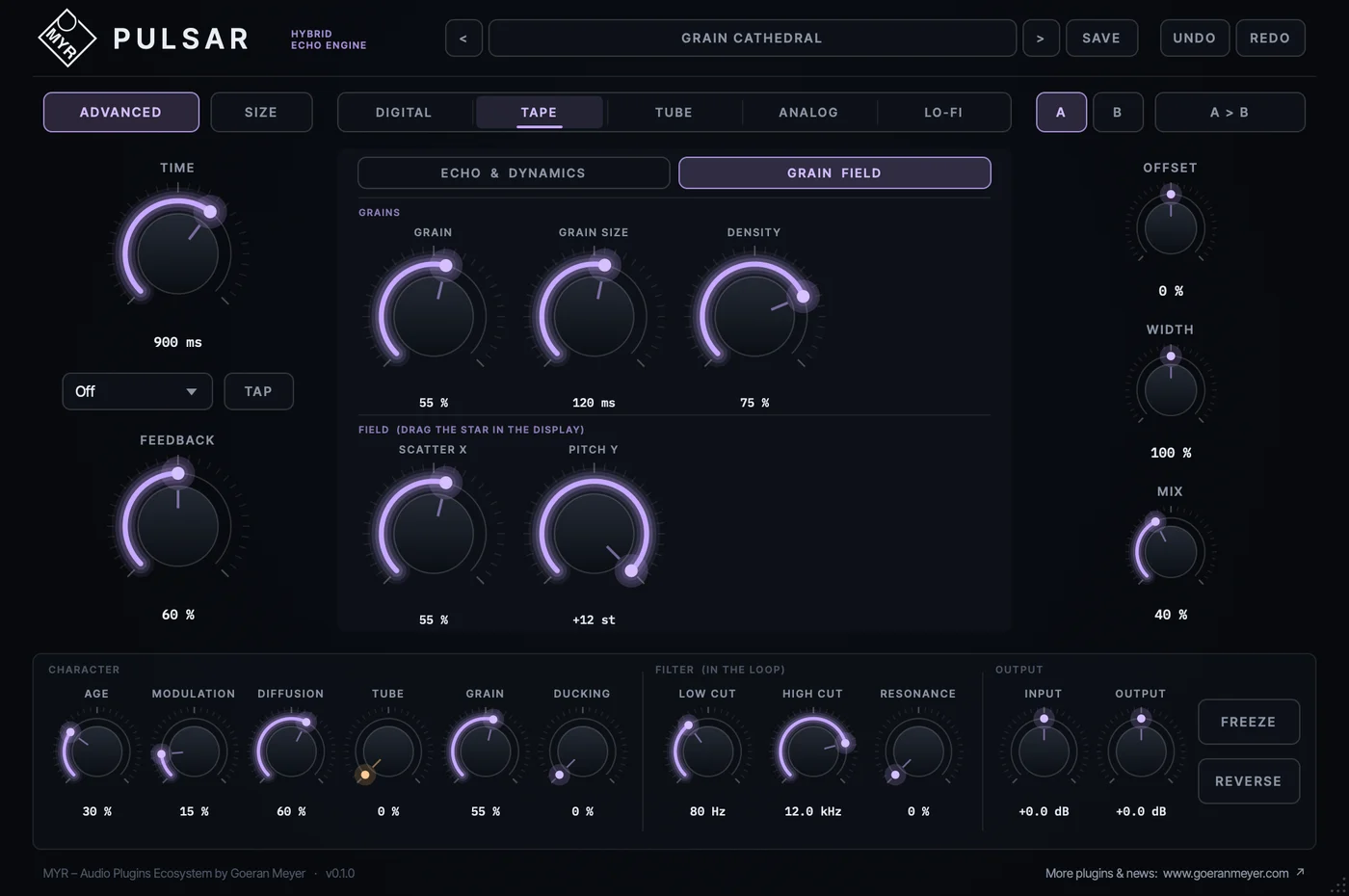Click the GRAIN SIZE knob

(594, 316)
